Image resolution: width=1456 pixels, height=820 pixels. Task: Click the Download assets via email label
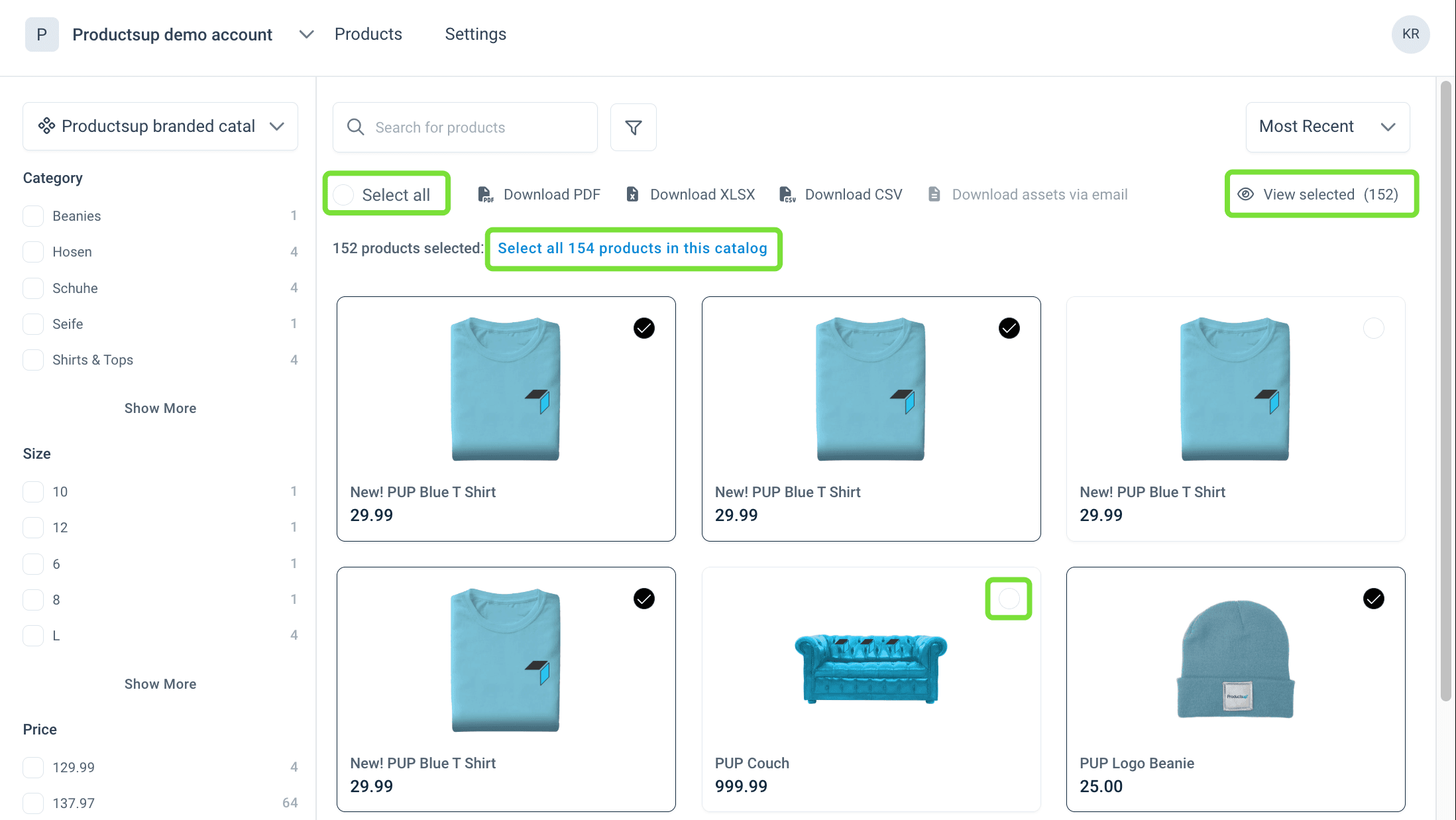click(x=1040, y=194)
